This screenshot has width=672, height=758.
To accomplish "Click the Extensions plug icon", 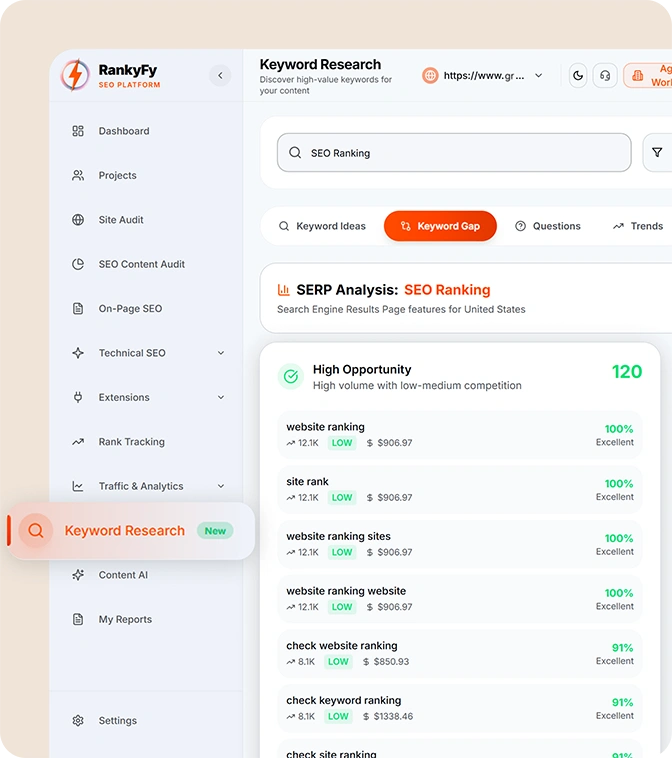I will tap(78, 397).
